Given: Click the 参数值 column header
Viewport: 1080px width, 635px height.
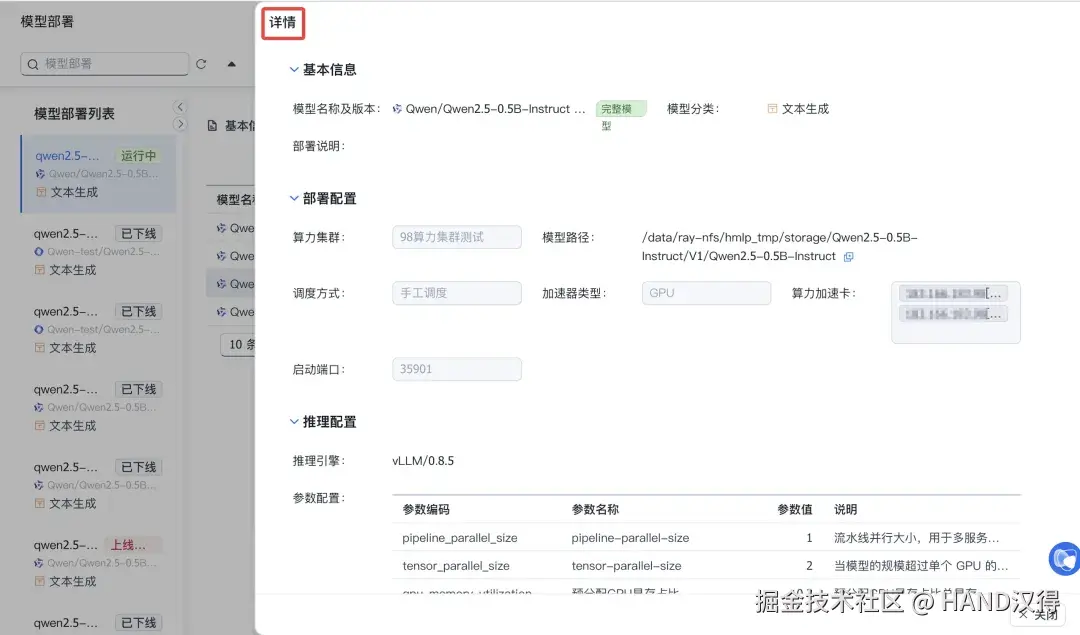Looking at the screenshot, I should (795, 510).
